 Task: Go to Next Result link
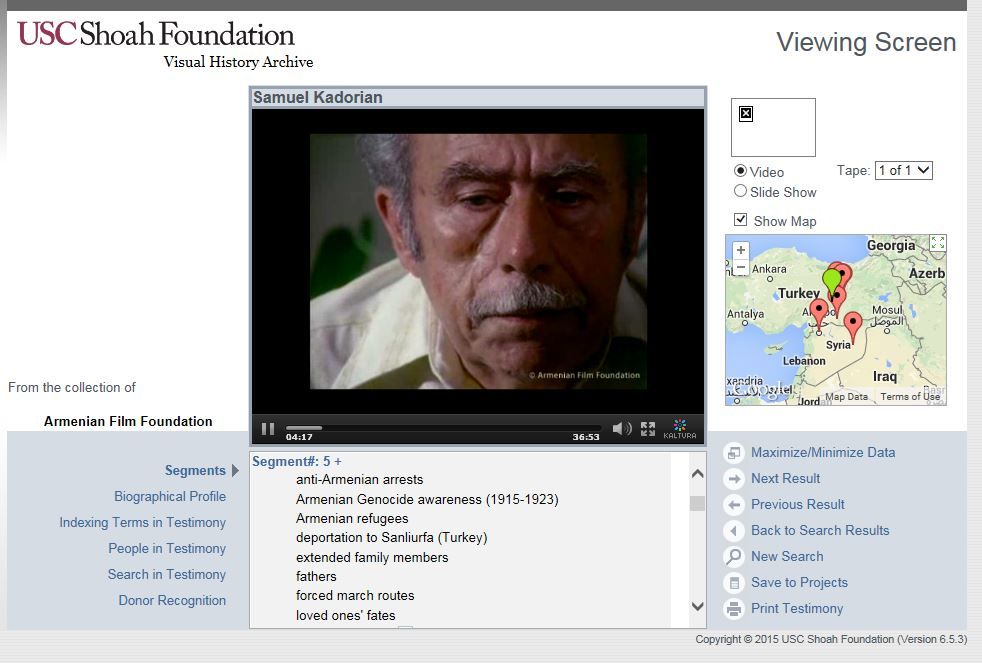tap(785, 479)
